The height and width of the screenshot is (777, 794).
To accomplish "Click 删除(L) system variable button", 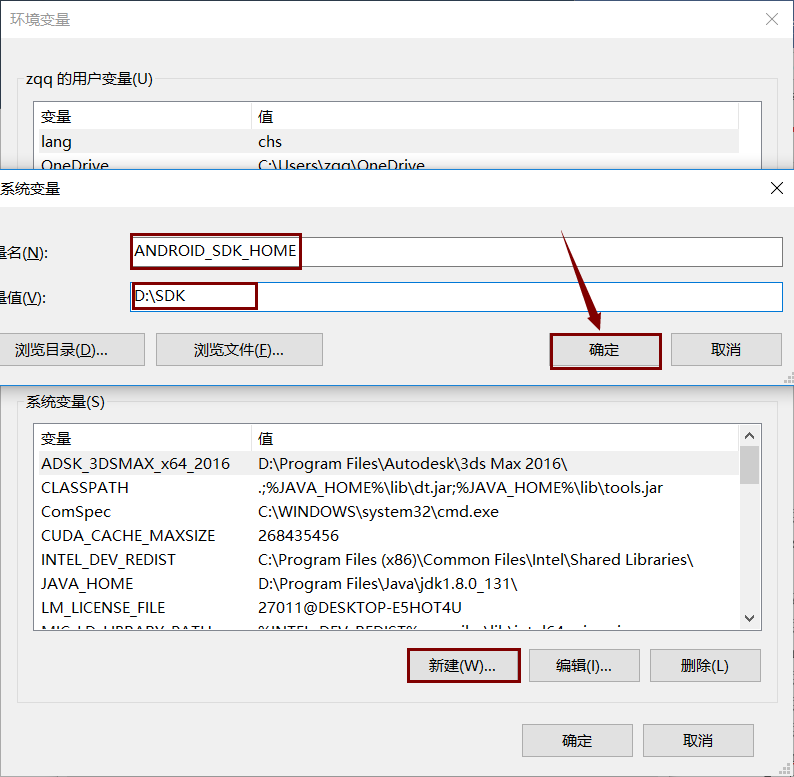I will coord(705,666).
